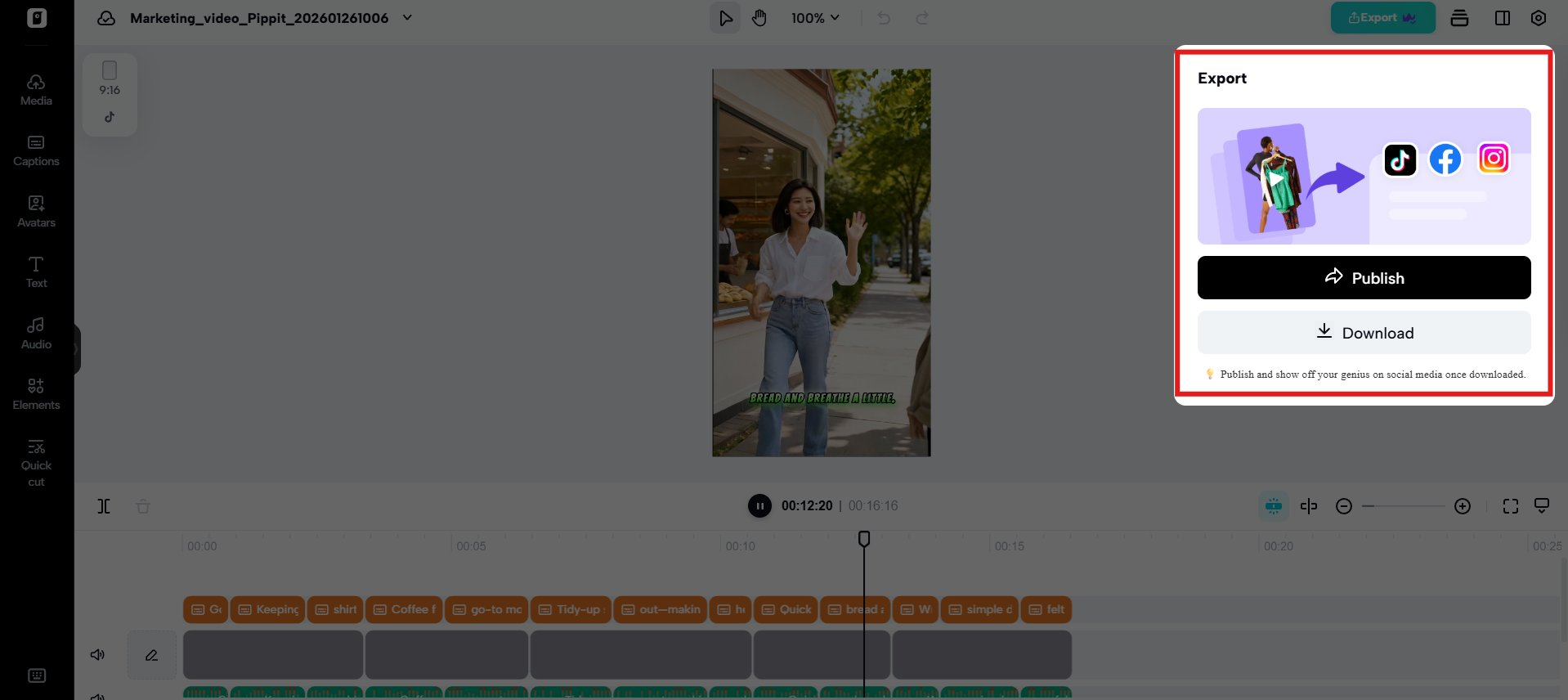This screenshot has height=700, width=1568.
Task: Select the "Keeping" caption clip
Action: tap(267, 609)
